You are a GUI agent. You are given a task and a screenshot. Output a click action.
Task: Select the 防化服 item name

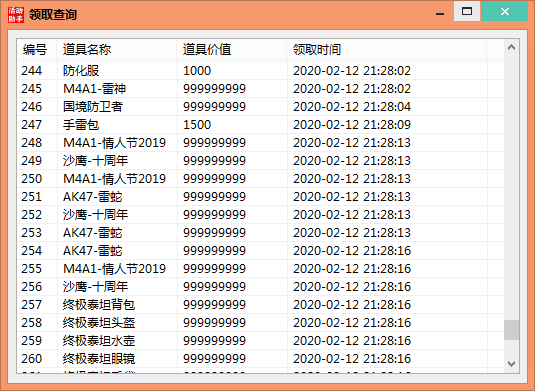coord(81,71)
